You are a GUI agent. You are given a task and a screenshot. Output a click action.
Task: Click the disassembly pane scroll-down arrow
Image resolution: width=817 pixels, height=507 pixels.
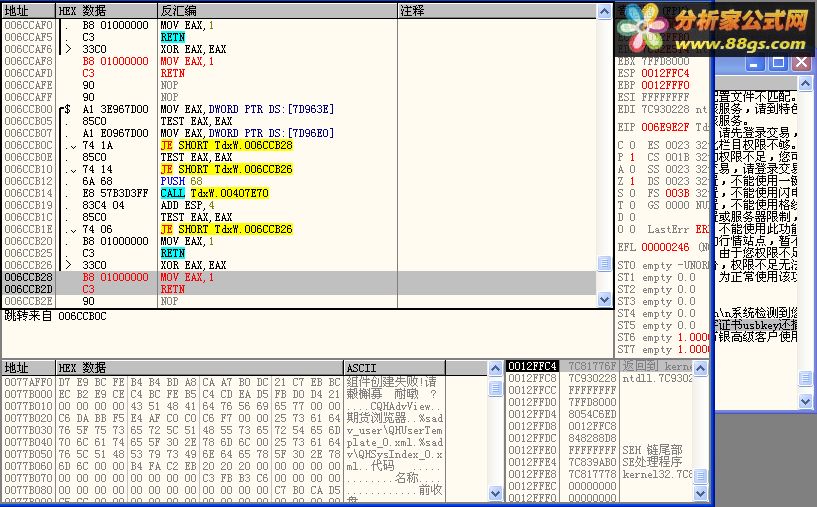tap(604, 300)
